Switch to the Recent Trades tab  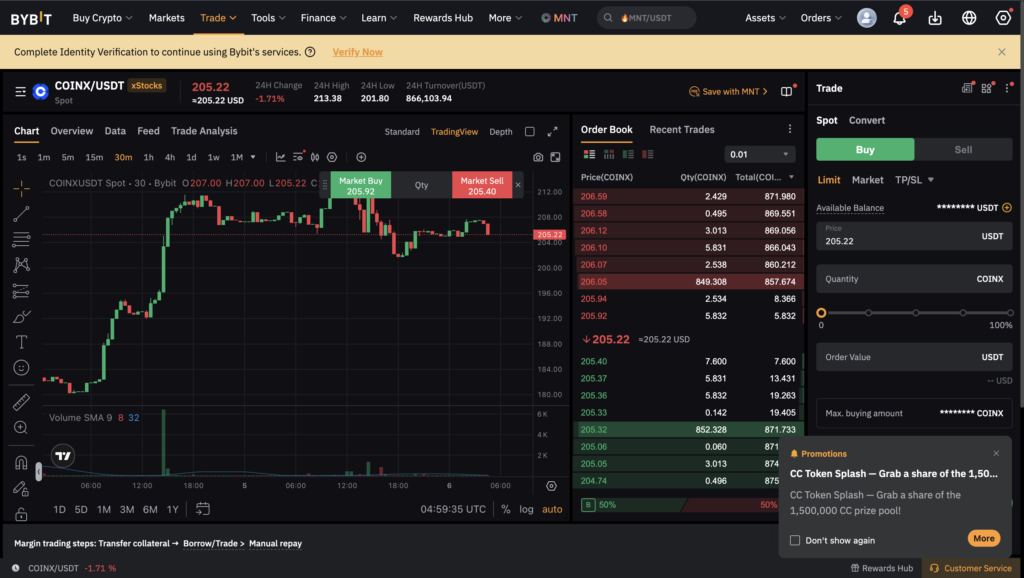pos(681,129)
